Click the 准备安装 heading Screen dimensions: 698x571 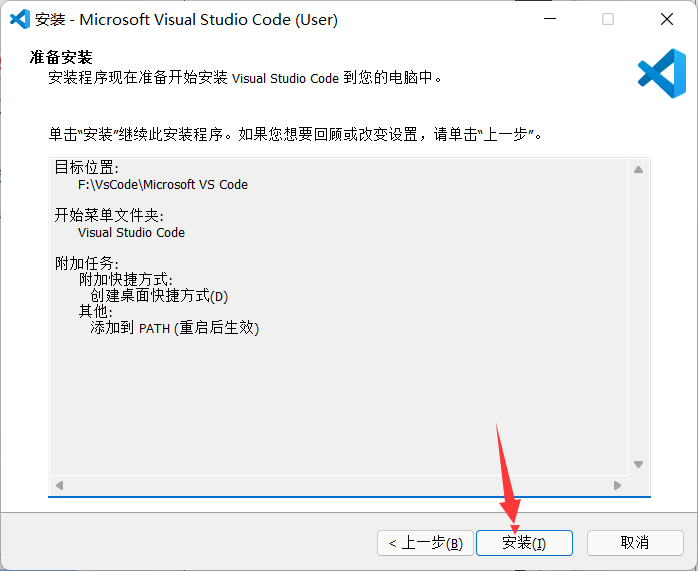(x=61, y=57)
